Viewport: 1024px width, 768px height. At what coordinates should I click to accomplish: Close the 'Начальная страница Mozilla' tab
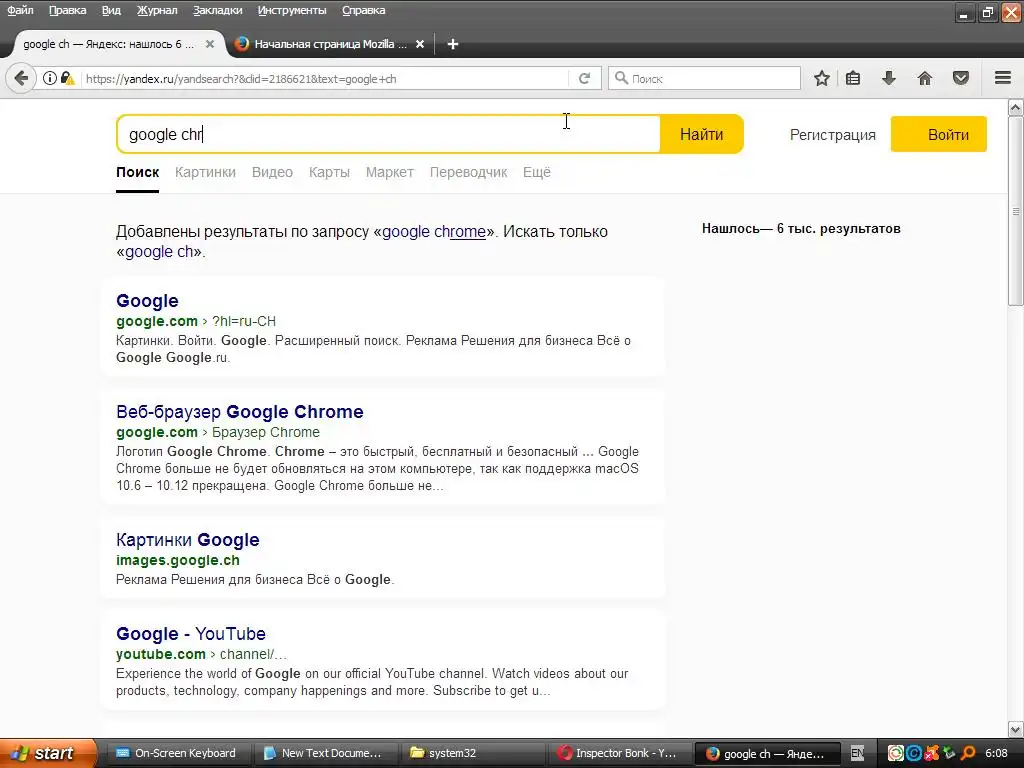(x=420, y=44)
